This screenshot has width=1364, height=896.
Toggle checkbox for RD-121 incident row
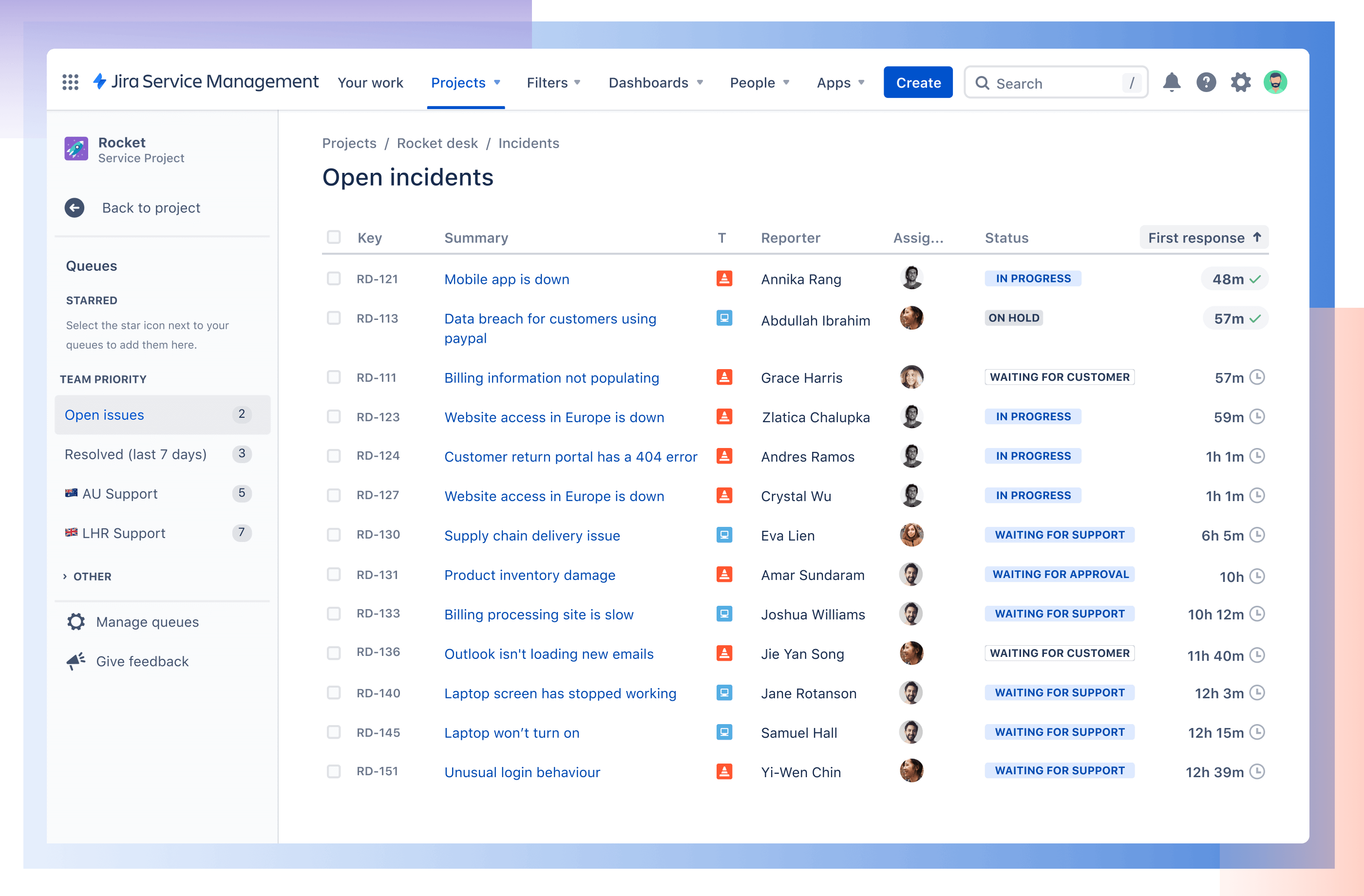click(x=332, y=278)
